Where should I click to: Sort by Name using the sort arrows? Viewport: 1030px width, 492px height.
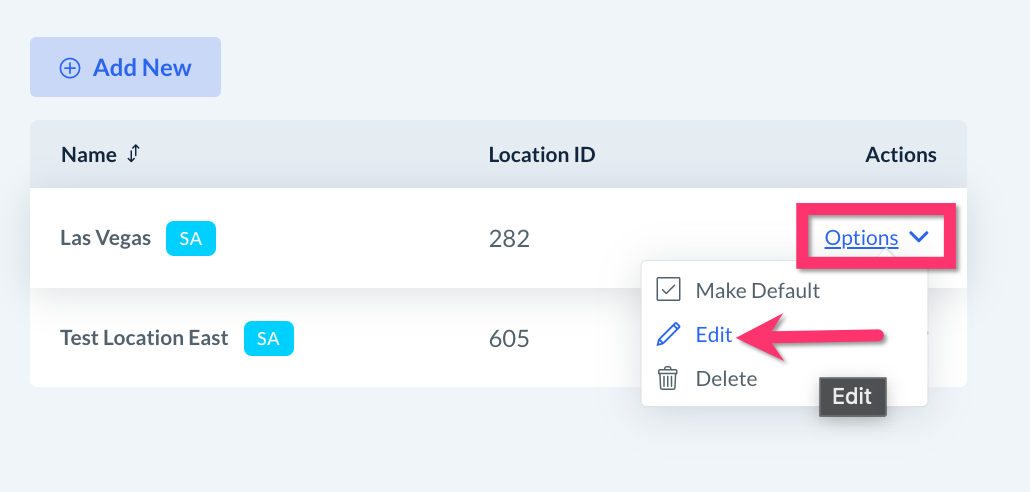tap(134, 155)
